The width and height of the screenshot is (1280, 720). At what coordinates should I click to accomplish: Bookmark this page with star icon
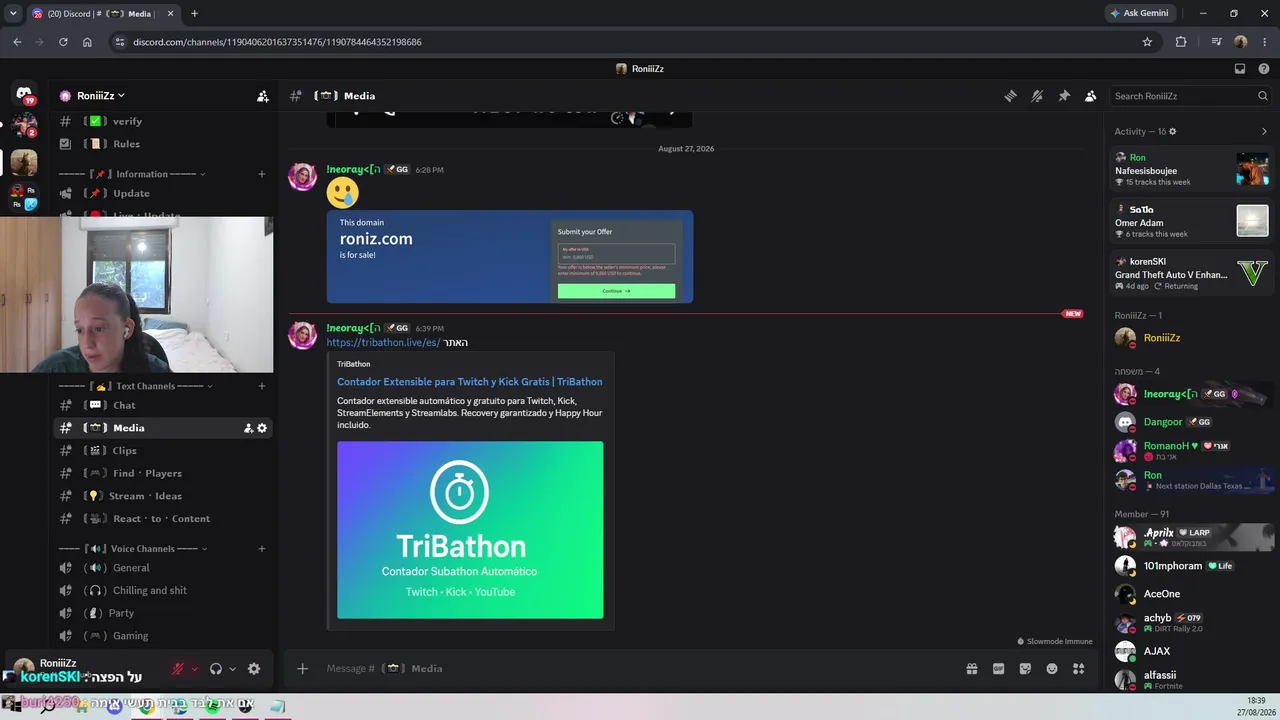1147,42
